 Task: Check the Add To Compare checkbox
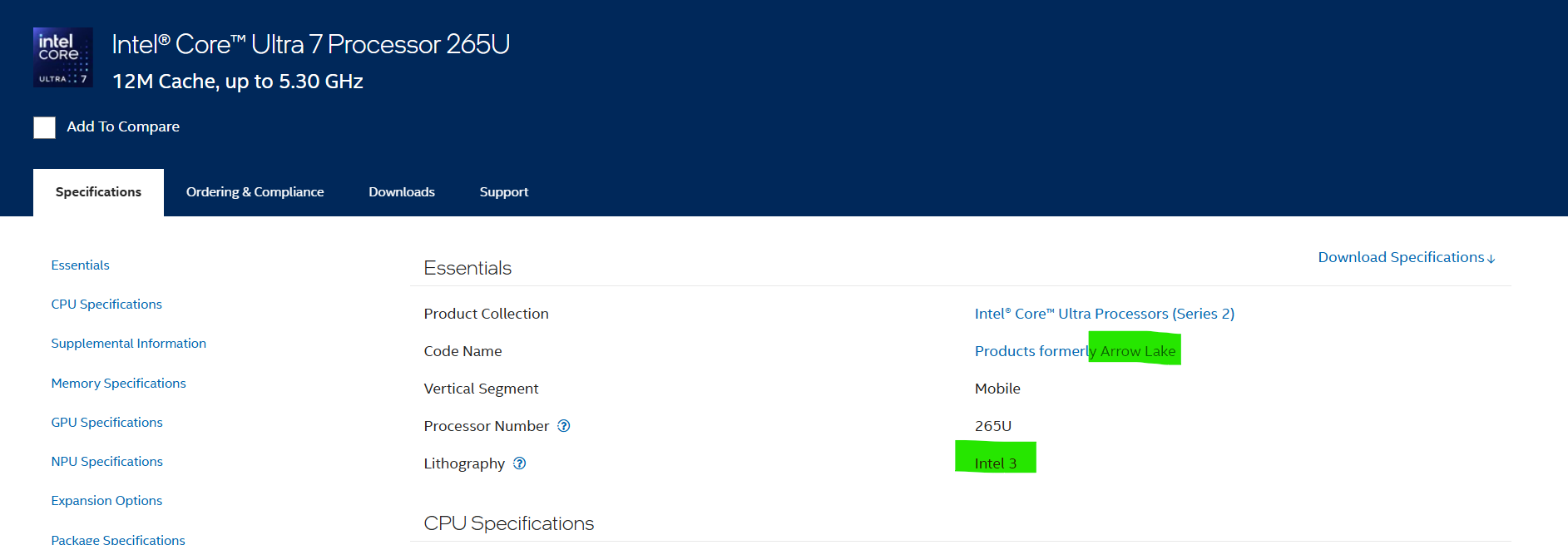[45, 127]
